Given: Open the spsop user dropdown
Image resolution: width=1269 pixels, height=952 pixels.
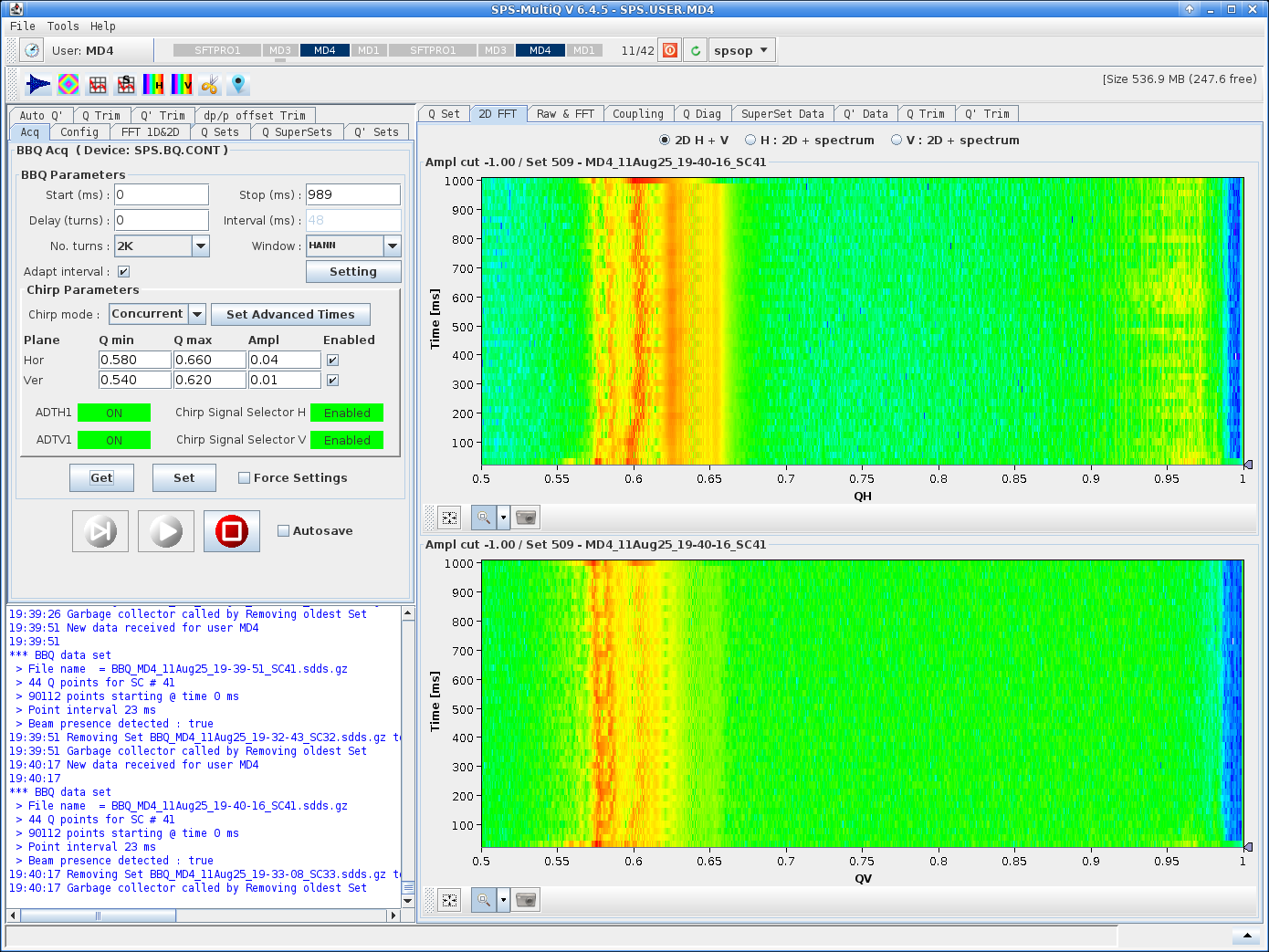Looking at the screenshot, I should coord(741,49).
